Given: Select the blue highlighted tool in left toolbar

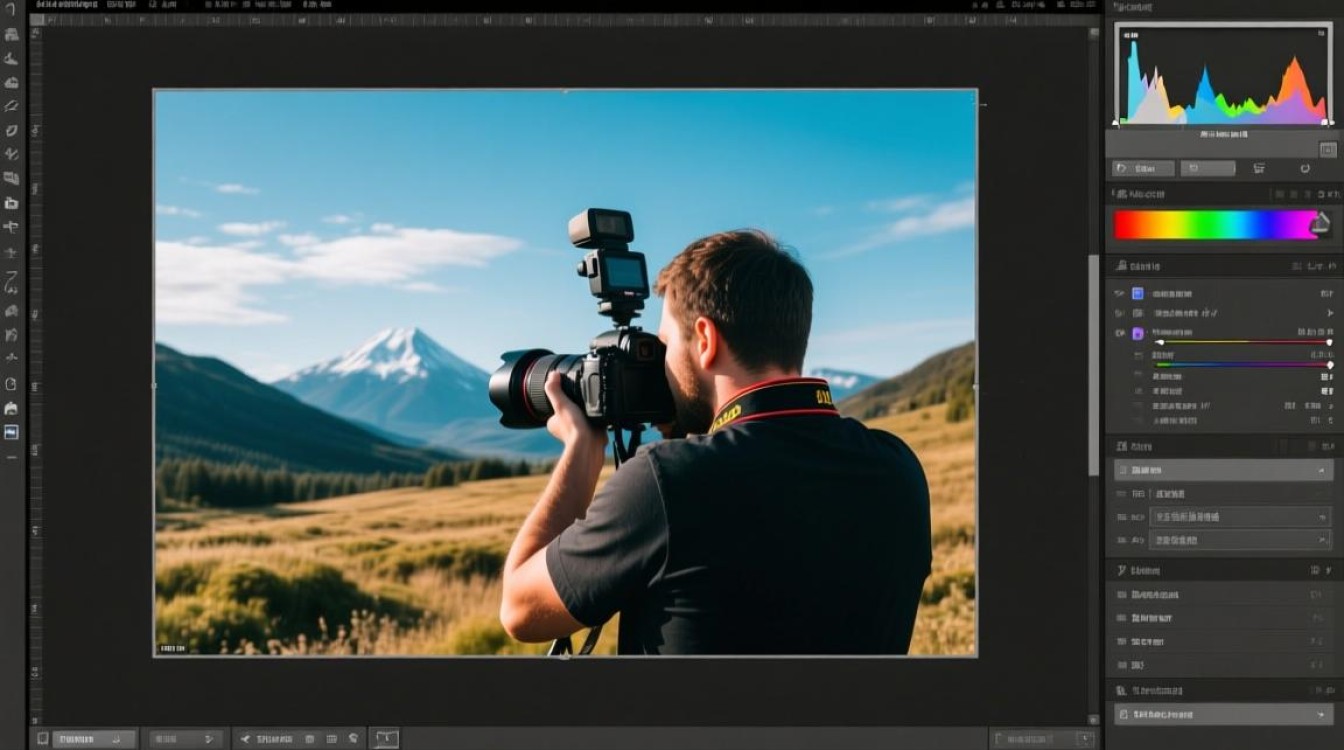Looking at the screenshot, I should click(x=11, y=432).
